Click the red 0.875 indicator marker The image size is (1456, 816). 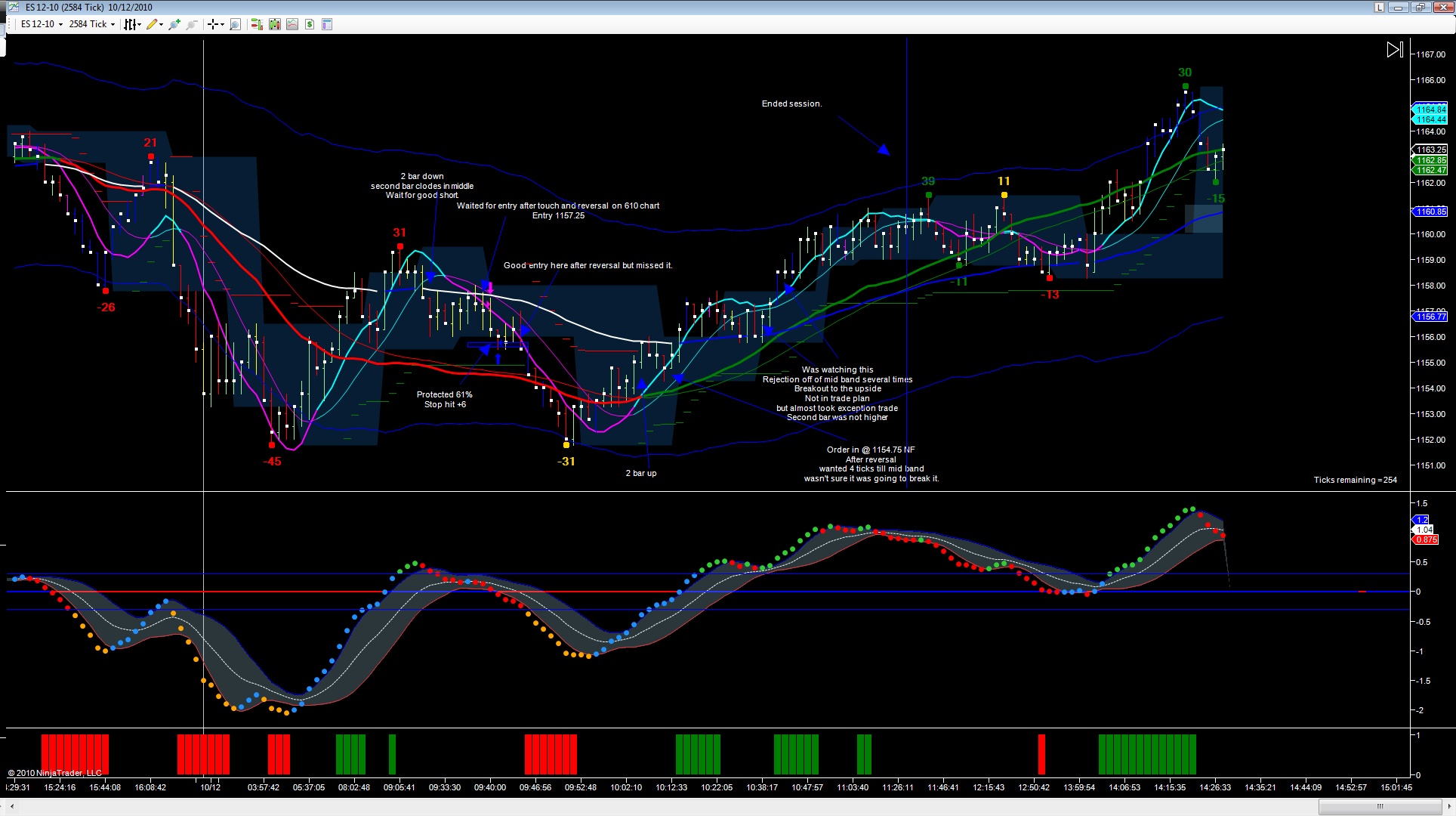1425,540
